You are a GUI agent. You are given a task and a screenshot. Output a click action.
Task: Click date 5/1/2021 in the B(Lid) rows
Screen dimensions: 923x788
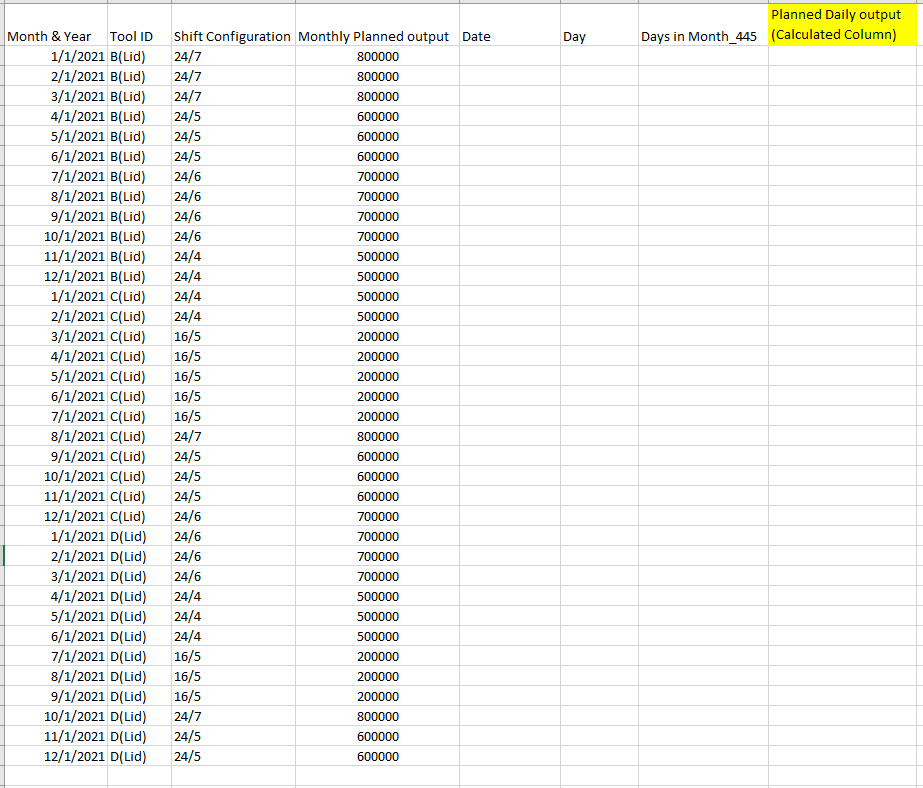(x=56, y=137)
